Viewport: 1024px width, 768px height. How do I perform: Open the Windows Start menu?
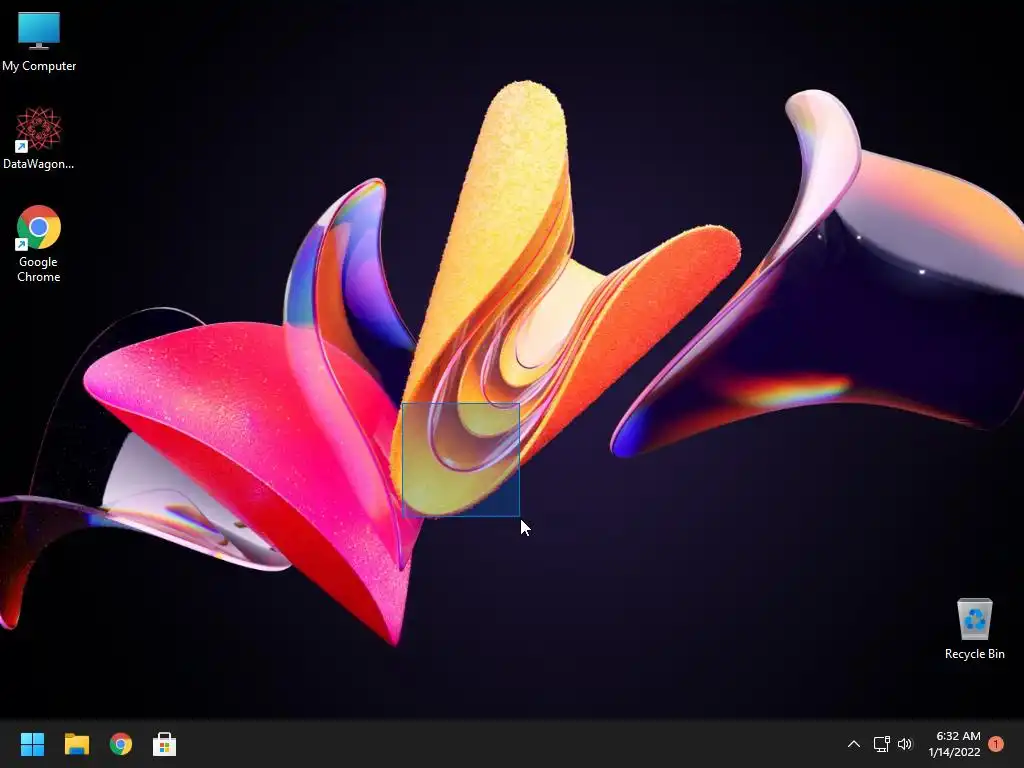pyautogui.click(x=32, y=744)
